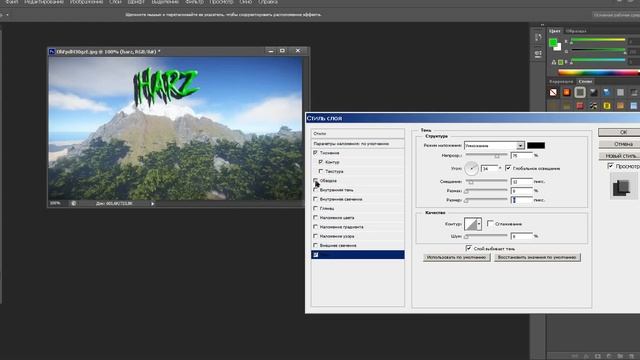Switch to the Цвет (Color) panel tab
Image resolution: width=640 pixels, height=360 pixels.
point(555,31)
